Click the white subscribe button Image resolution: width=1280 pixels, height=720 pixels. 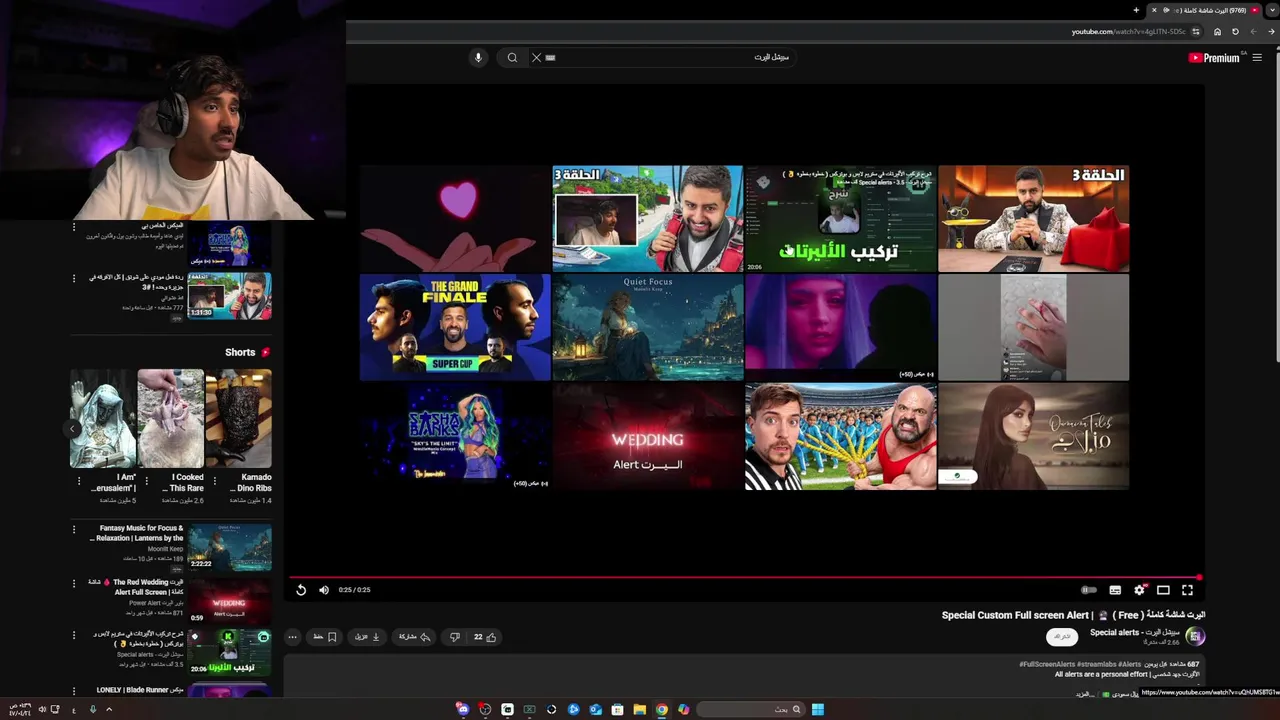tap(1062, 637)
